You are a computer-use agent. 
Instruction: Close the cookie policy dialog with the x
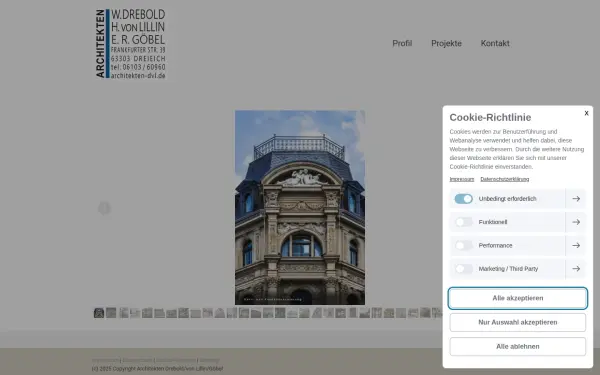point(586,113)
